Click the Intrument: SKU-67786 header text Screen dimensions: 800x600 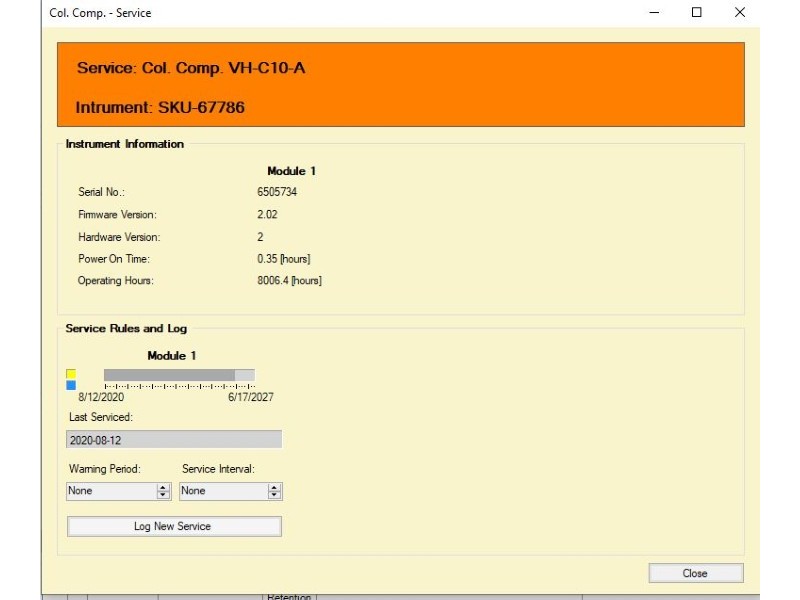coord(160,107)
